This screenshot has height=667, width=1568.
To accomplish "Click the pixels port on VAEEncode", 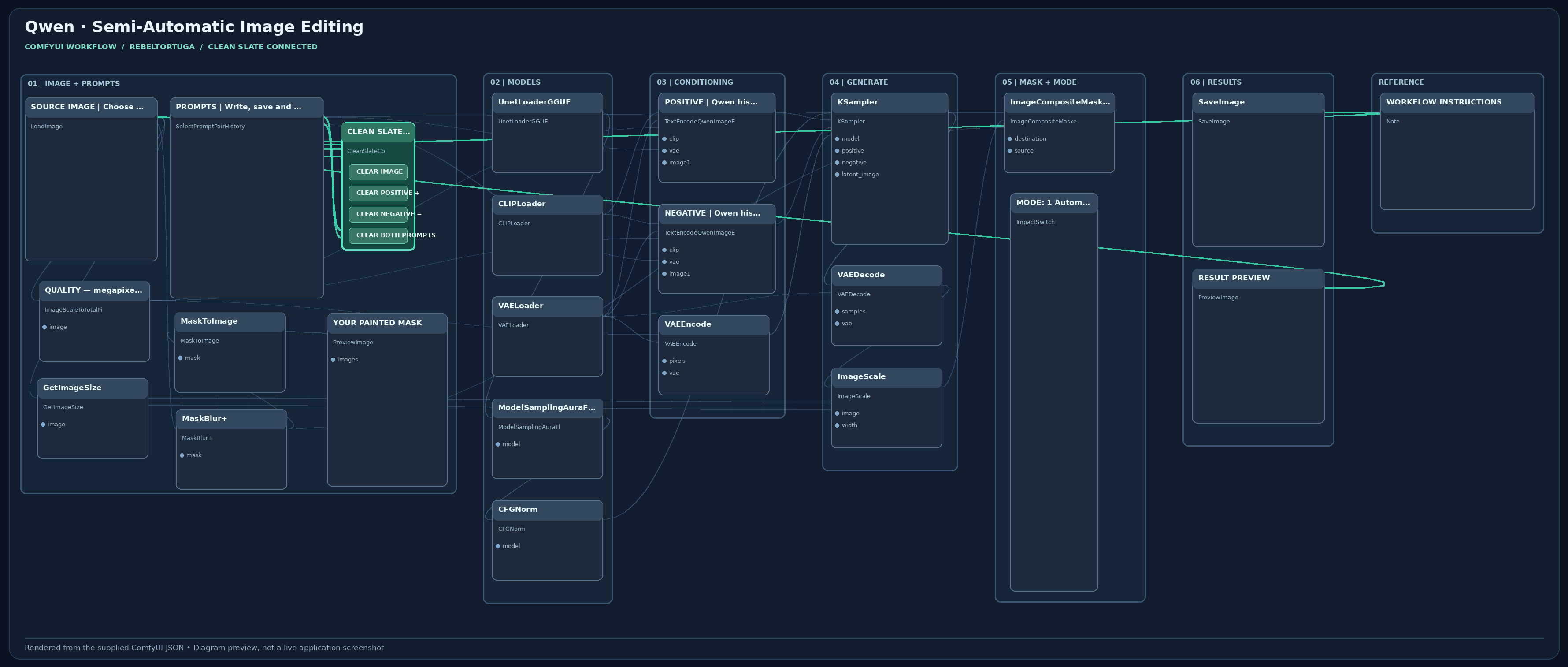I will [664, 361].
